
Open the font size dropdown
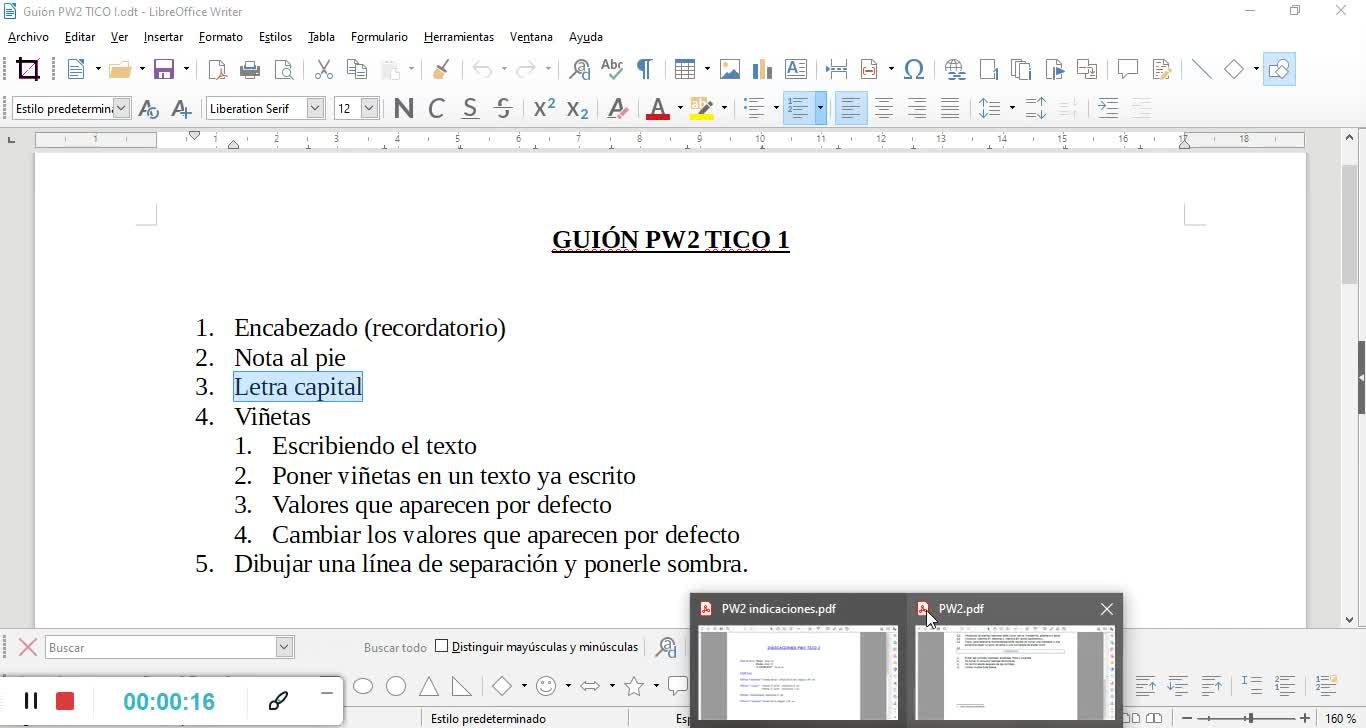(370, 108)
